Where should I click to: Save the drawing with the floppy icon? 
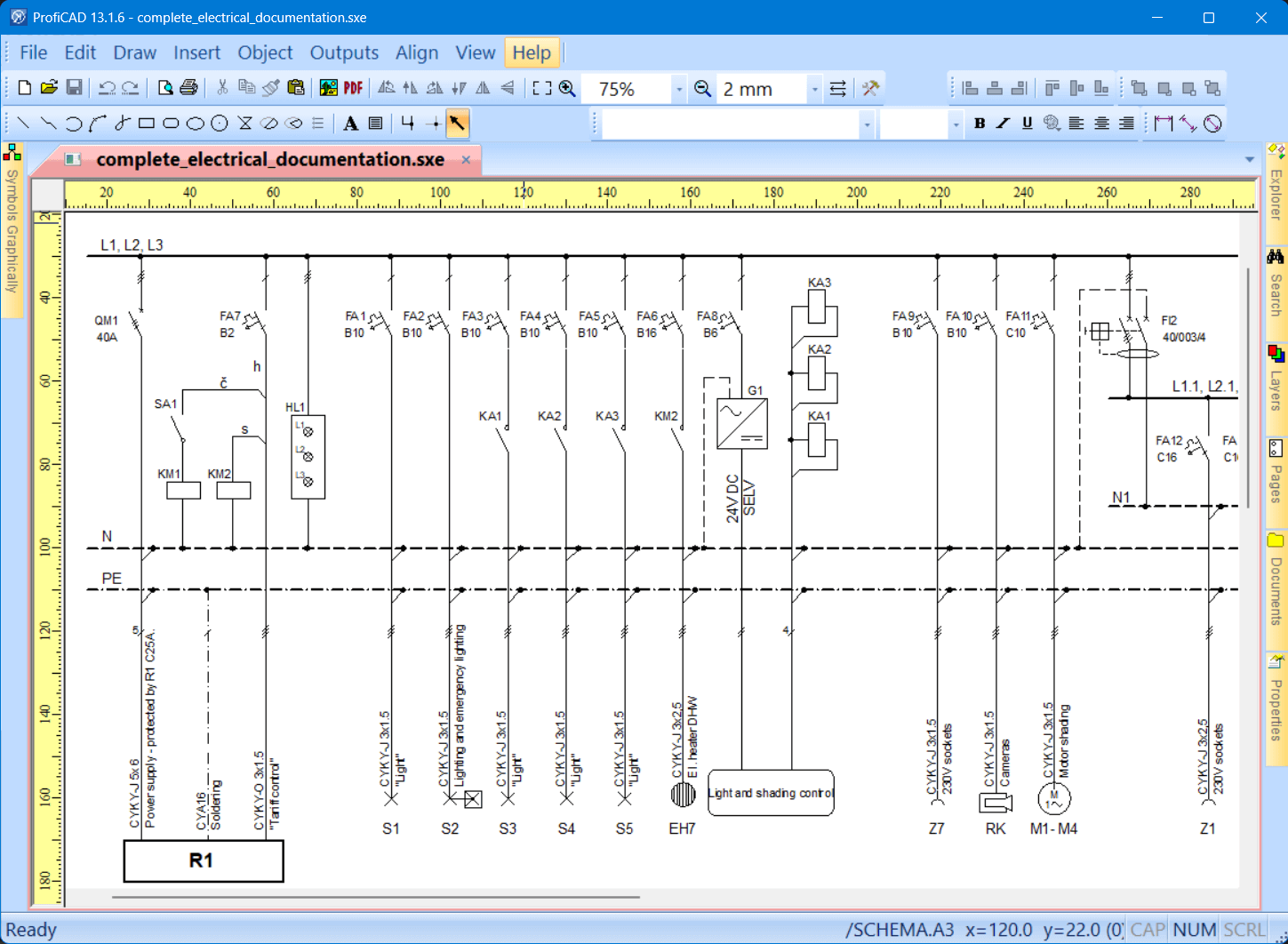(74, 88)
